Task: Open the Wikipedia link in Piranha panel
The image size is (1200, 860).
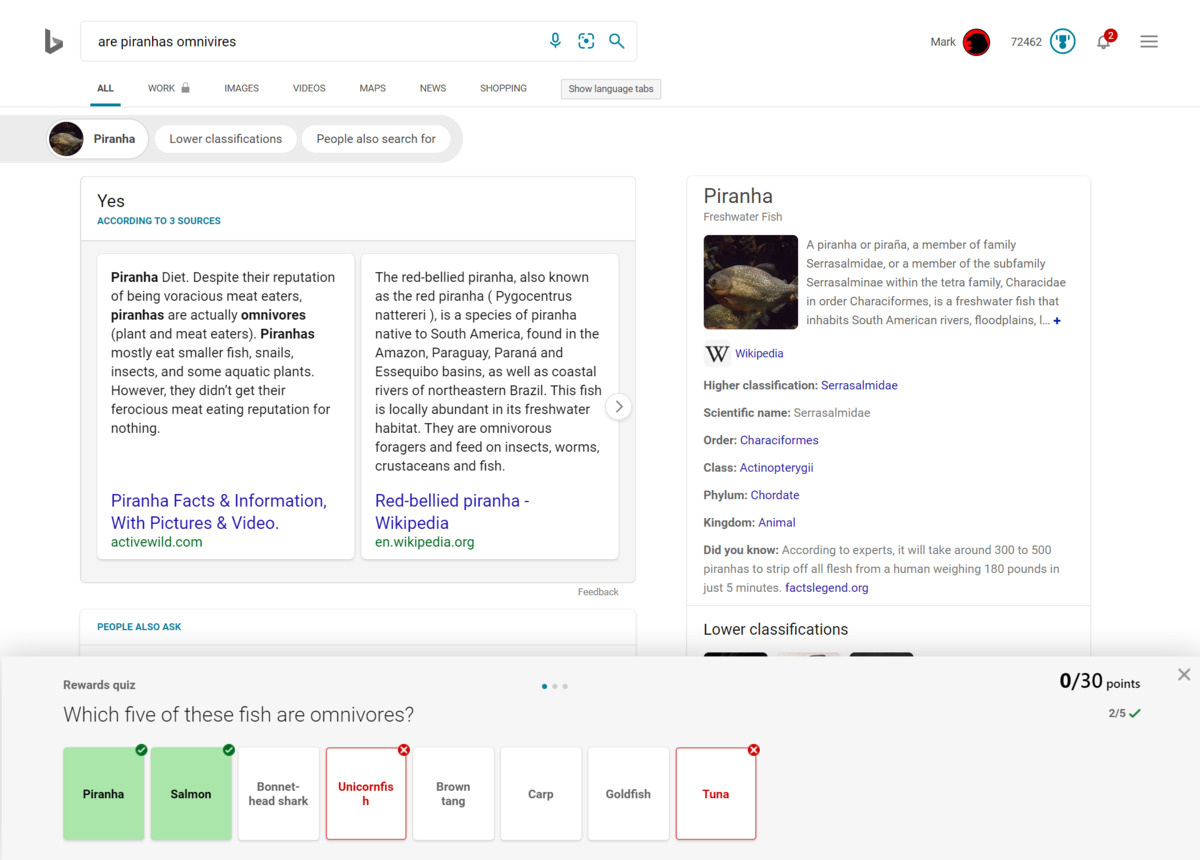Action: click(x=759, y=354)
